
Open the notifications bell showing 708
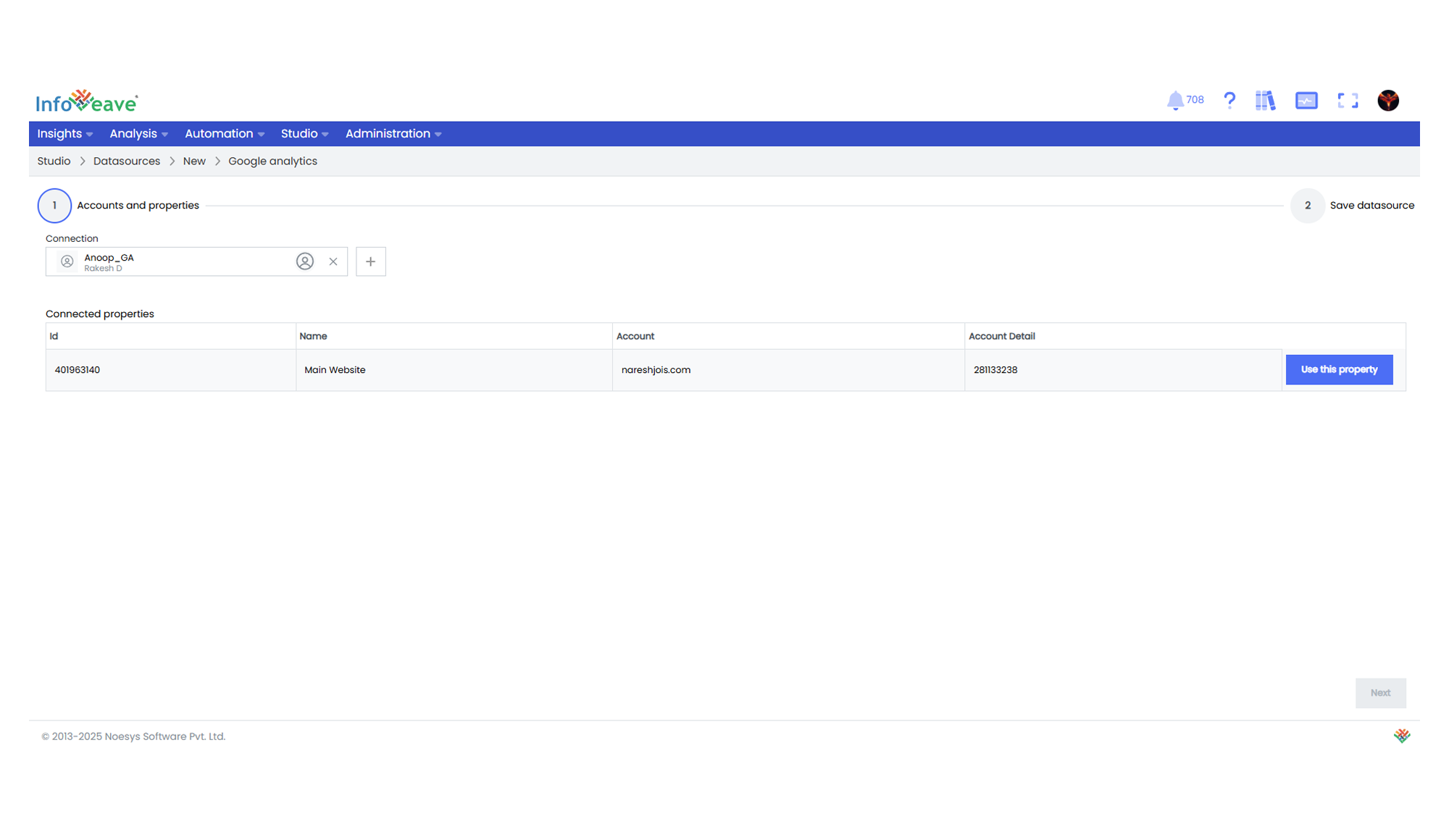point(1185,101)
